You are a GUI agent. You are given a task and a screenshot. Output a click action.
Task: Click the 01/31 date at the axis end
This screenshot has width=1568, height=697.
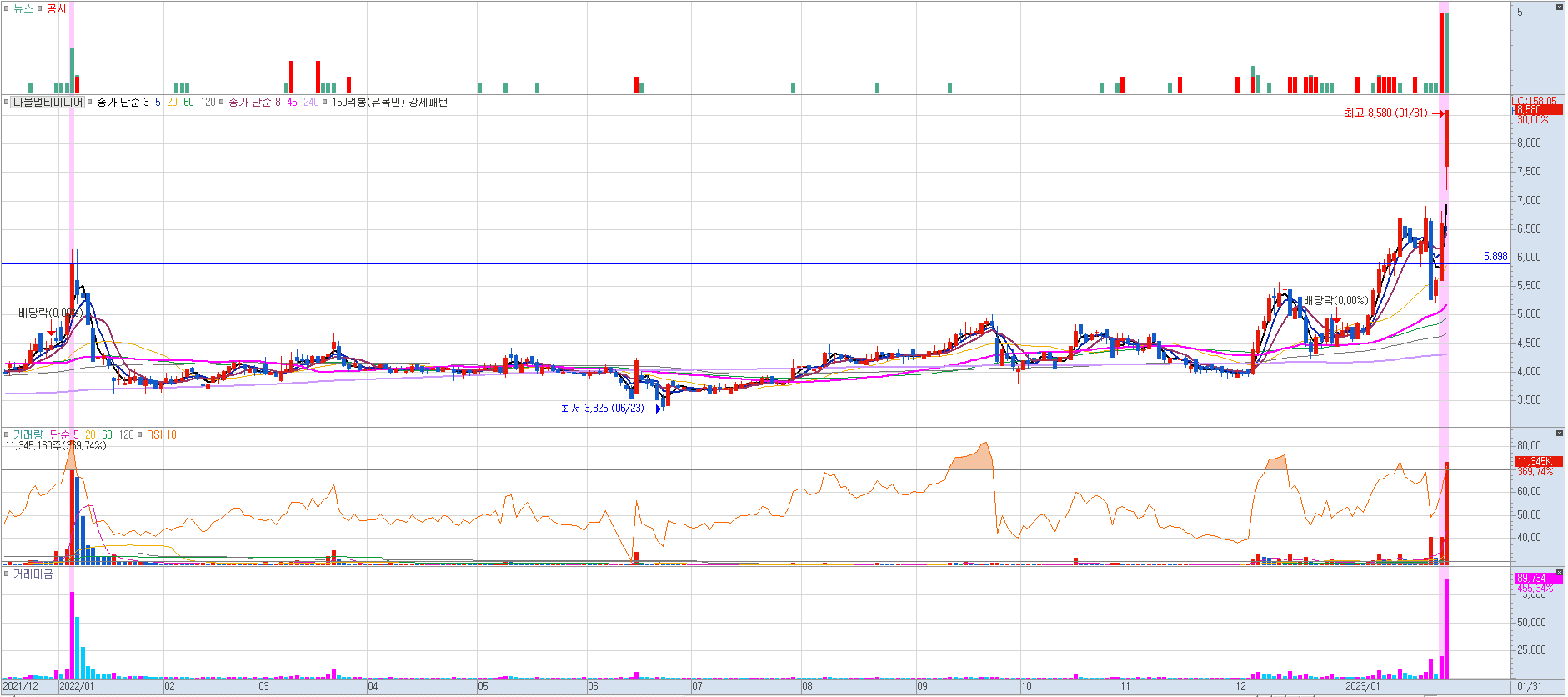click(1529, 687)
